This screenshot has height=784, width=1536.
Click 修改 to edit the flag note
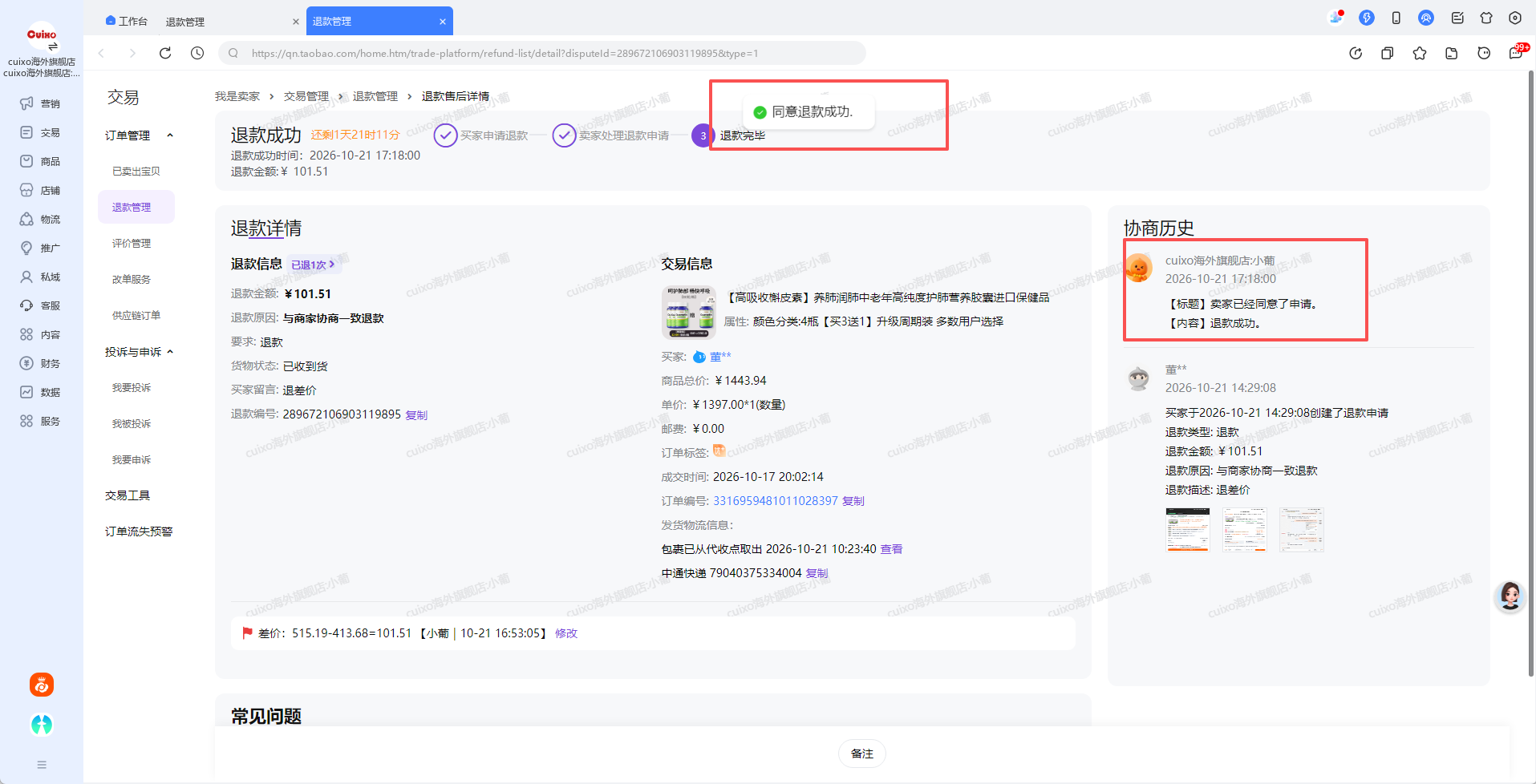click(566, 633)
